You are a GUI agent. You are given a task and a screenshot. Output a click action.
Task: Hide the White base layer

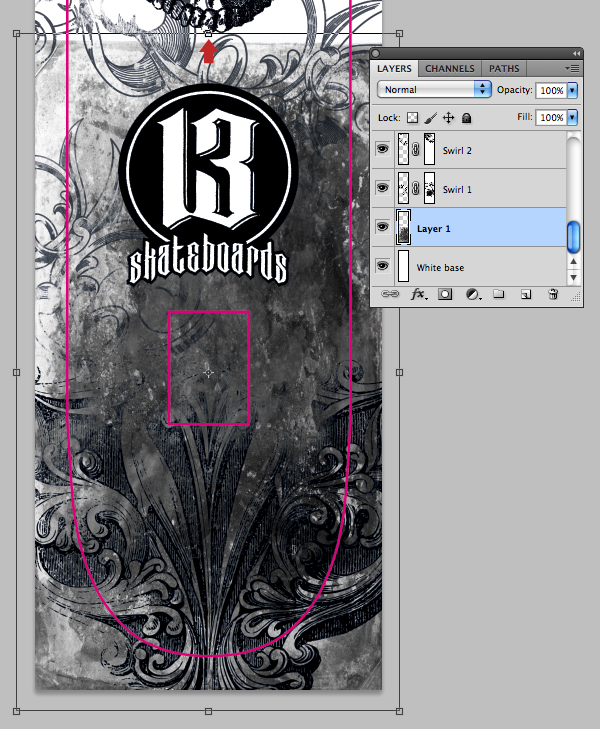pyautogui.click(x=382, y=266)
